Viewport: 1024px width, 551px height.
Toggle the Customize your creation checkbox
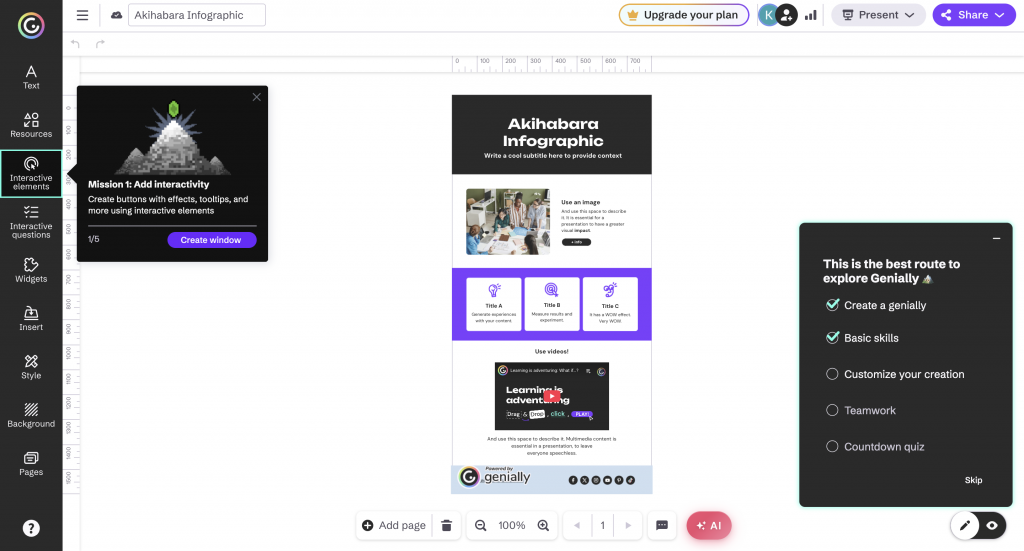point(832,374)
